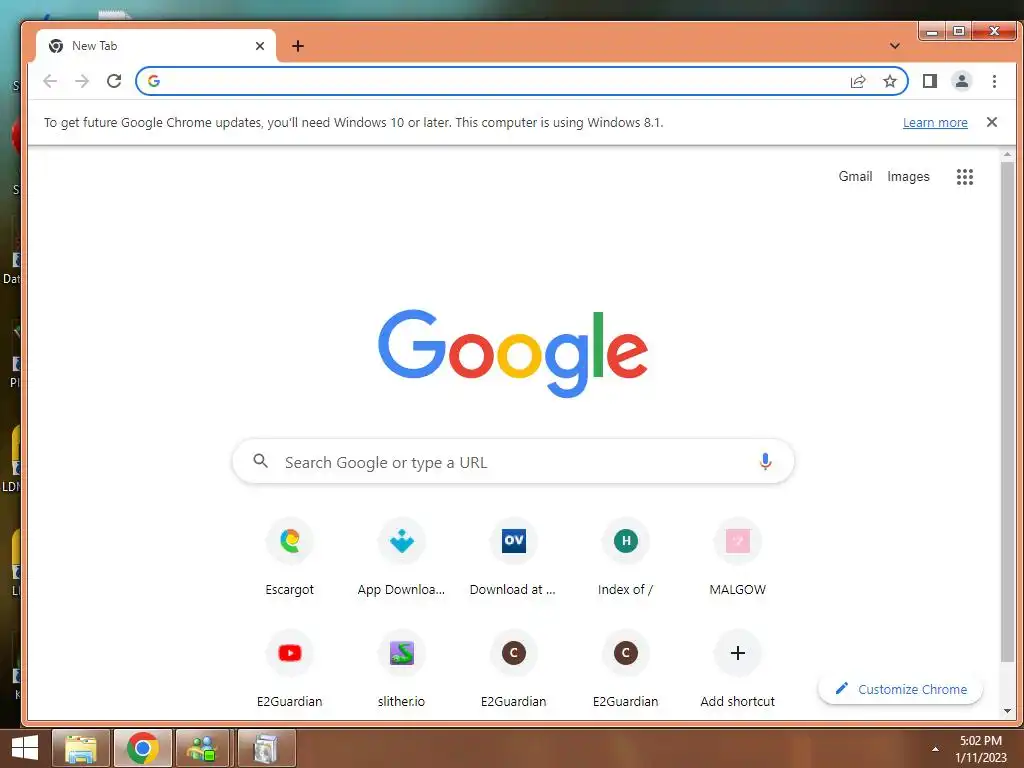1024x768 pixels.
Task: Open the Index of / shortcut
Action: coord(626,557)
